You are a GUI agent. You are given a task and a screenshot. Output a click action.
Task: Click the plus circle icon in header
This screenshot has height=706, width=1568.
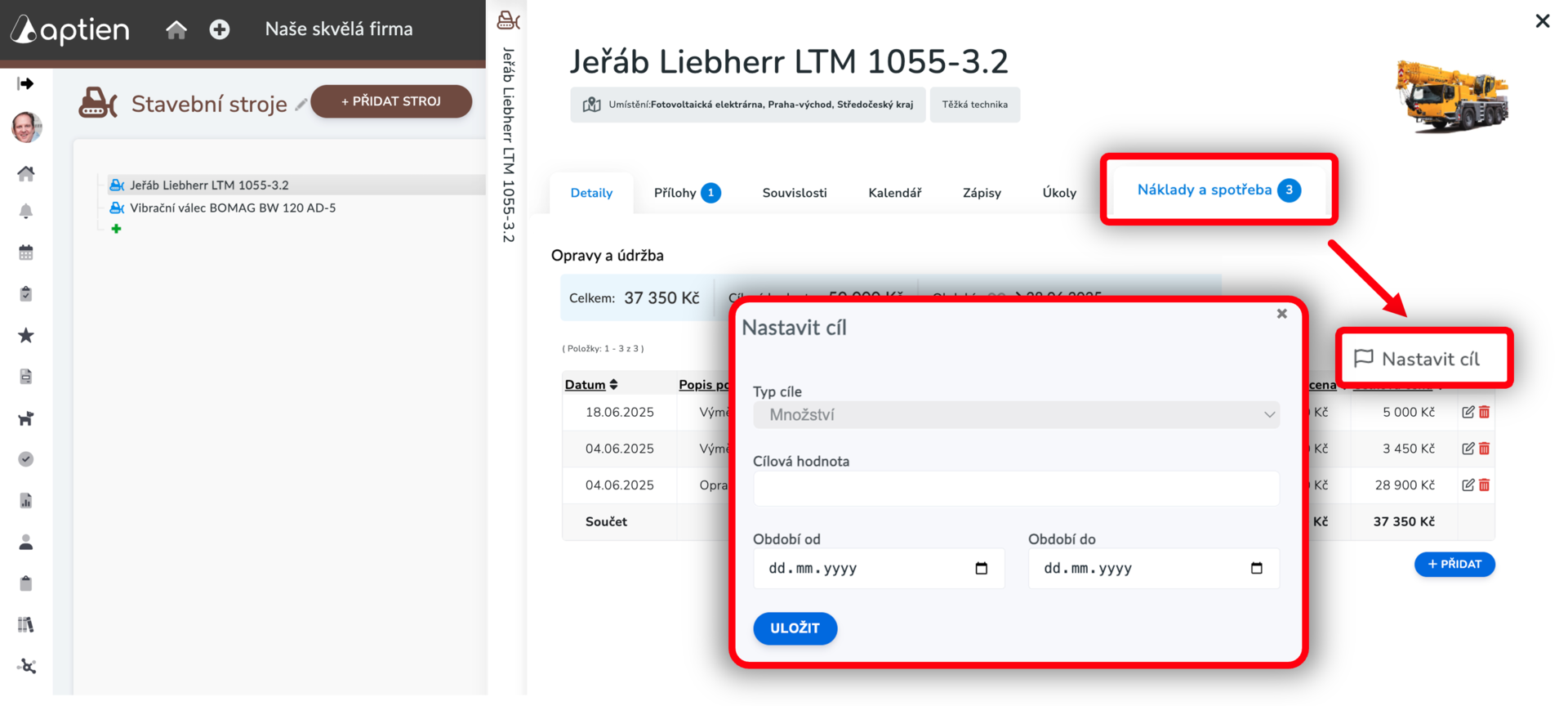pyautogui.click(x=219, y=30)
